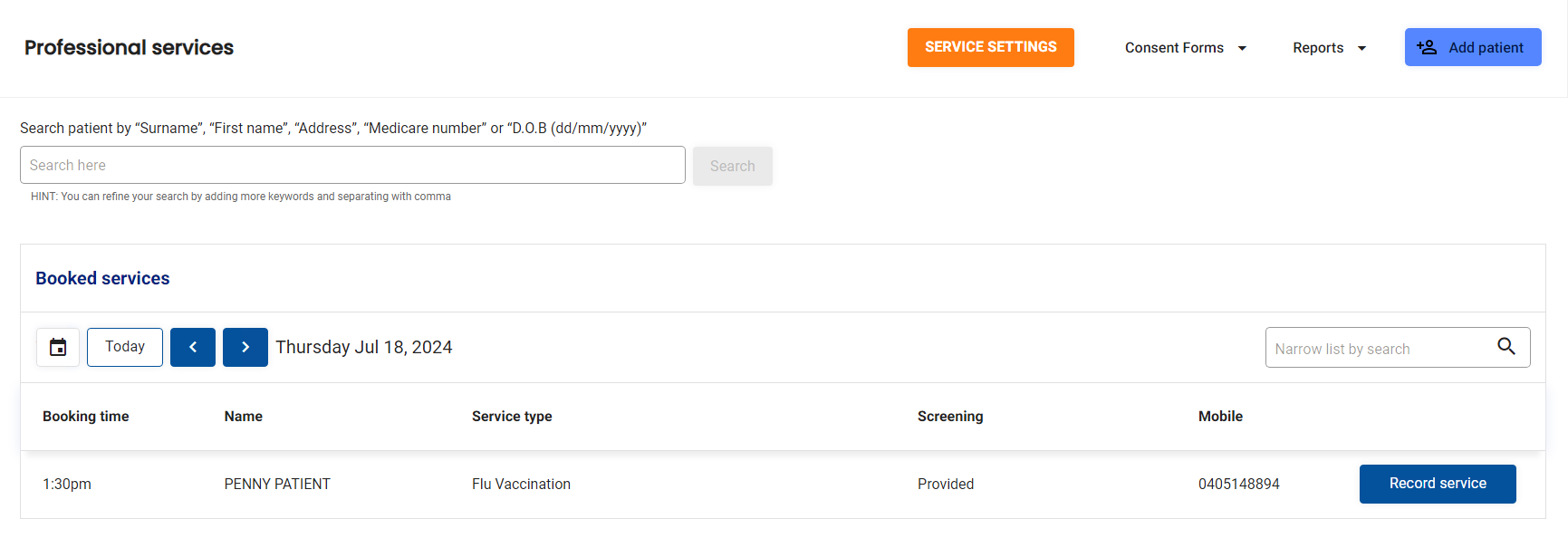Viewport: 1568px width, 538px height.
Task: Click the 'Flu Vaccination' service cell
Action: coord(521,485)
